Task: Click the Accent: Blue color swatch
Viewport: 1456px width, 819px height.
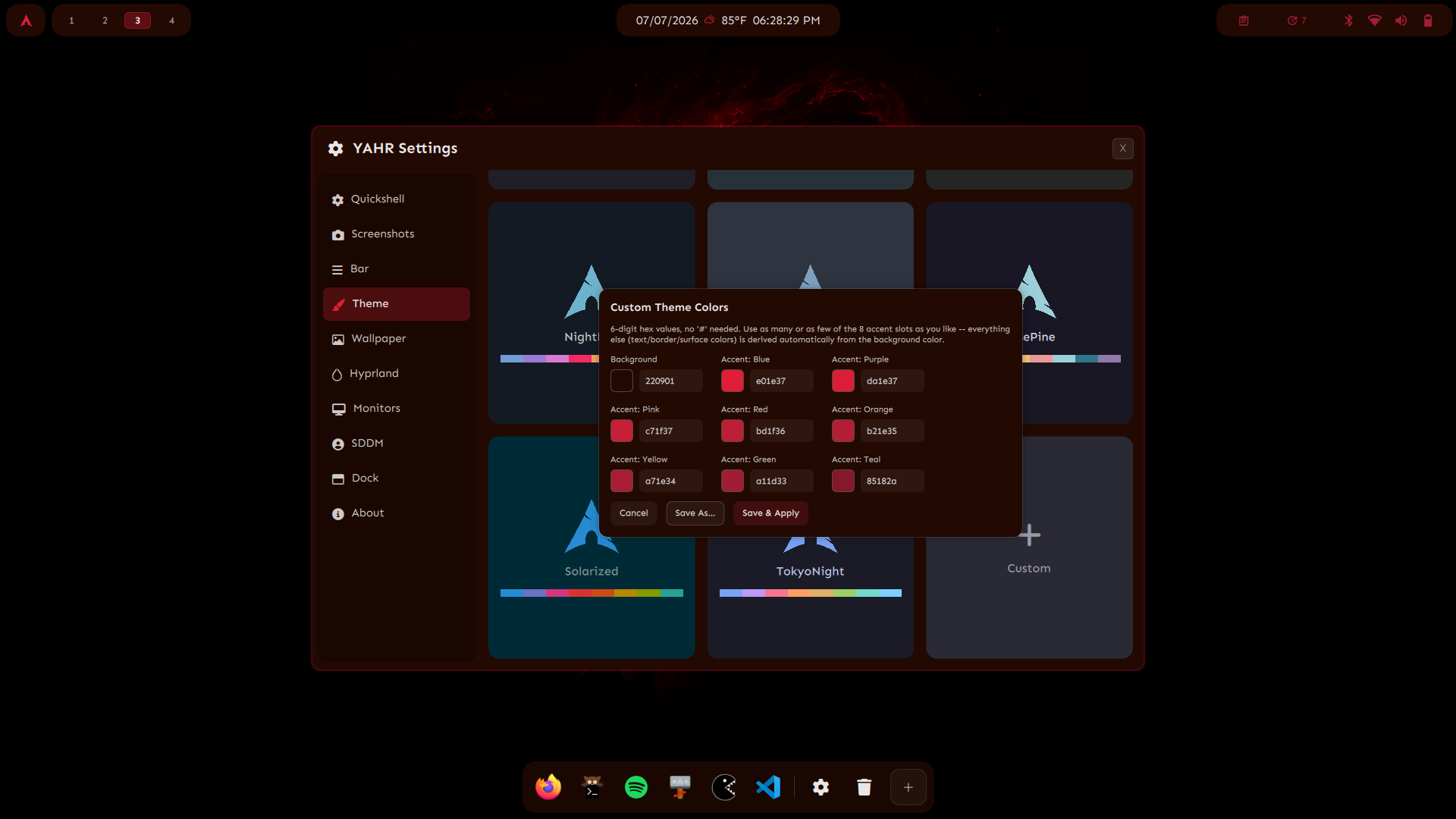Action: 733,381
